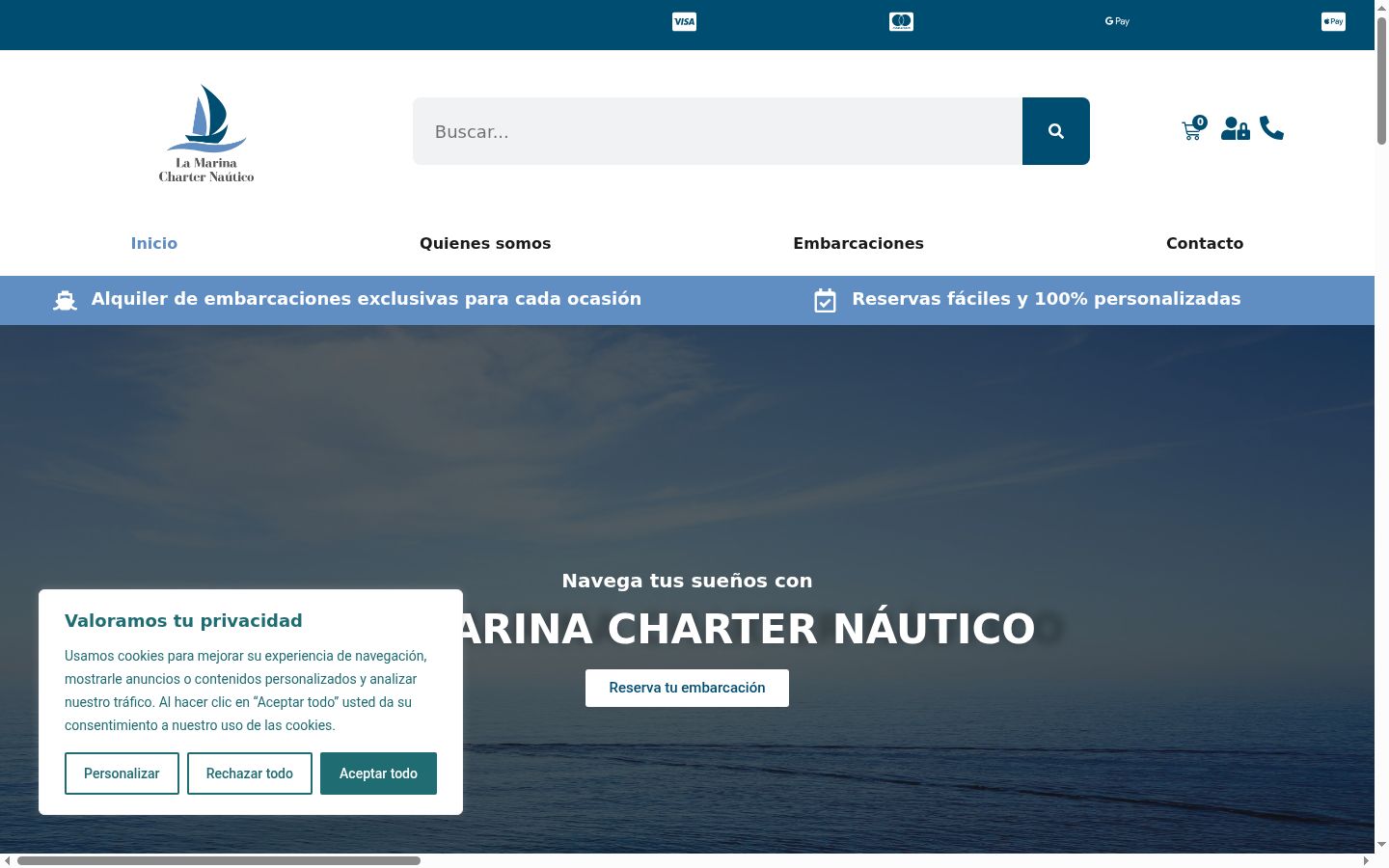Click the Visa payment icon
This screenshot has height=868, width=1389.
pyautogui.click(x=684, y=21)
